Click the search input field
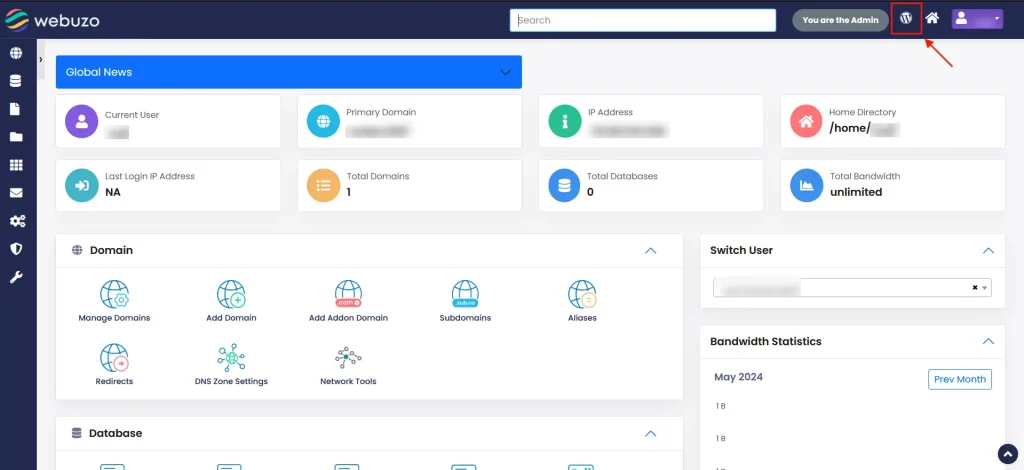The height and width of the screenshot is (470, 1024). pos(643,20)
